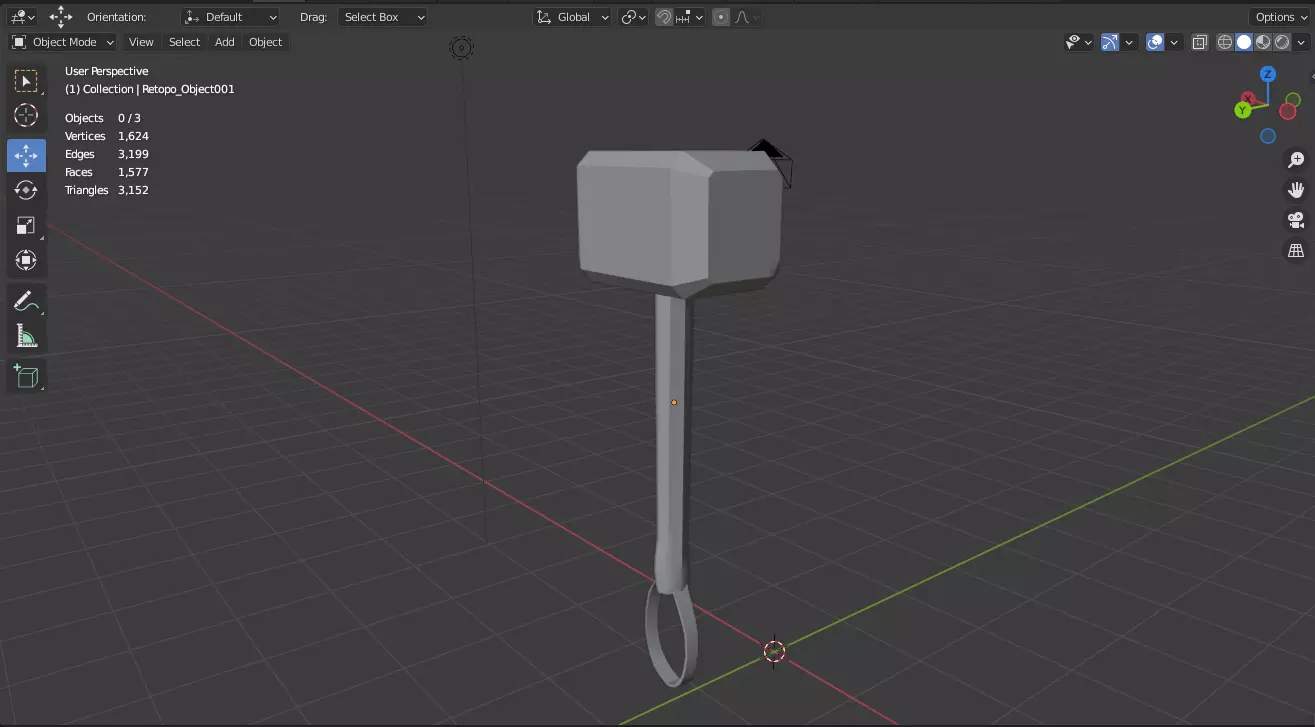The width and height of the screenshot is (1315, 727).
Task: Toggle the camera view icon
Action: 1296,220
